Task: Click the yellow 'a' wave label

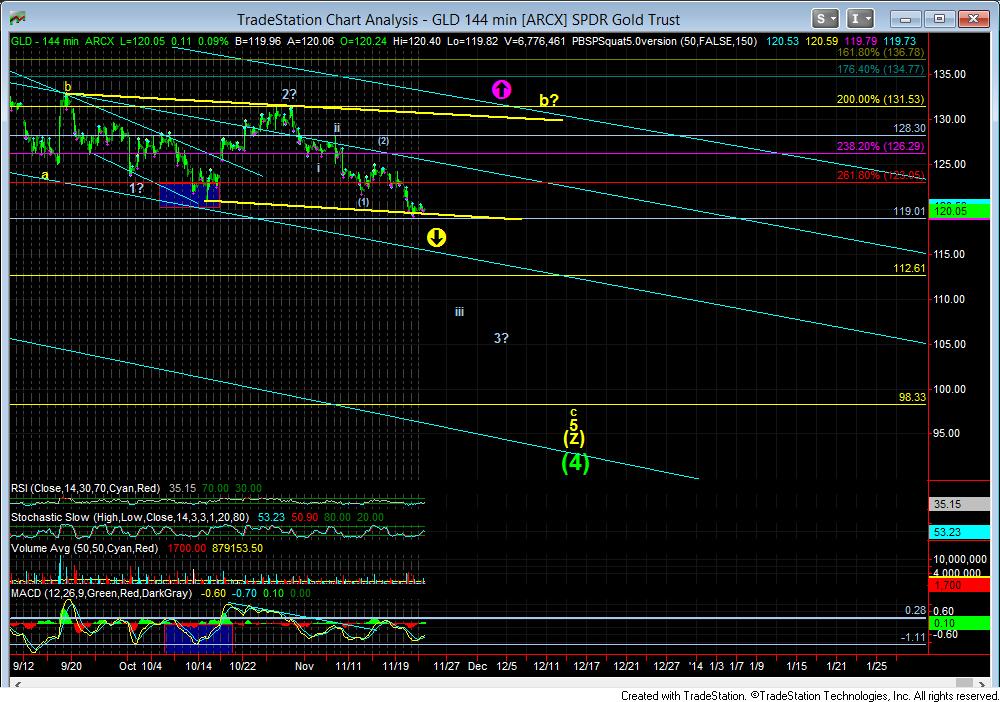Action: click(x=45, y=175)
